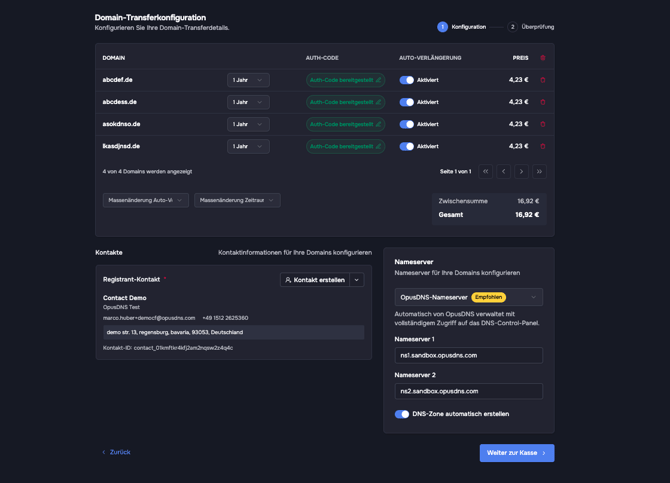Go back with Zurück link
This screenshot has width=670, height=483.
coord(116,452)
